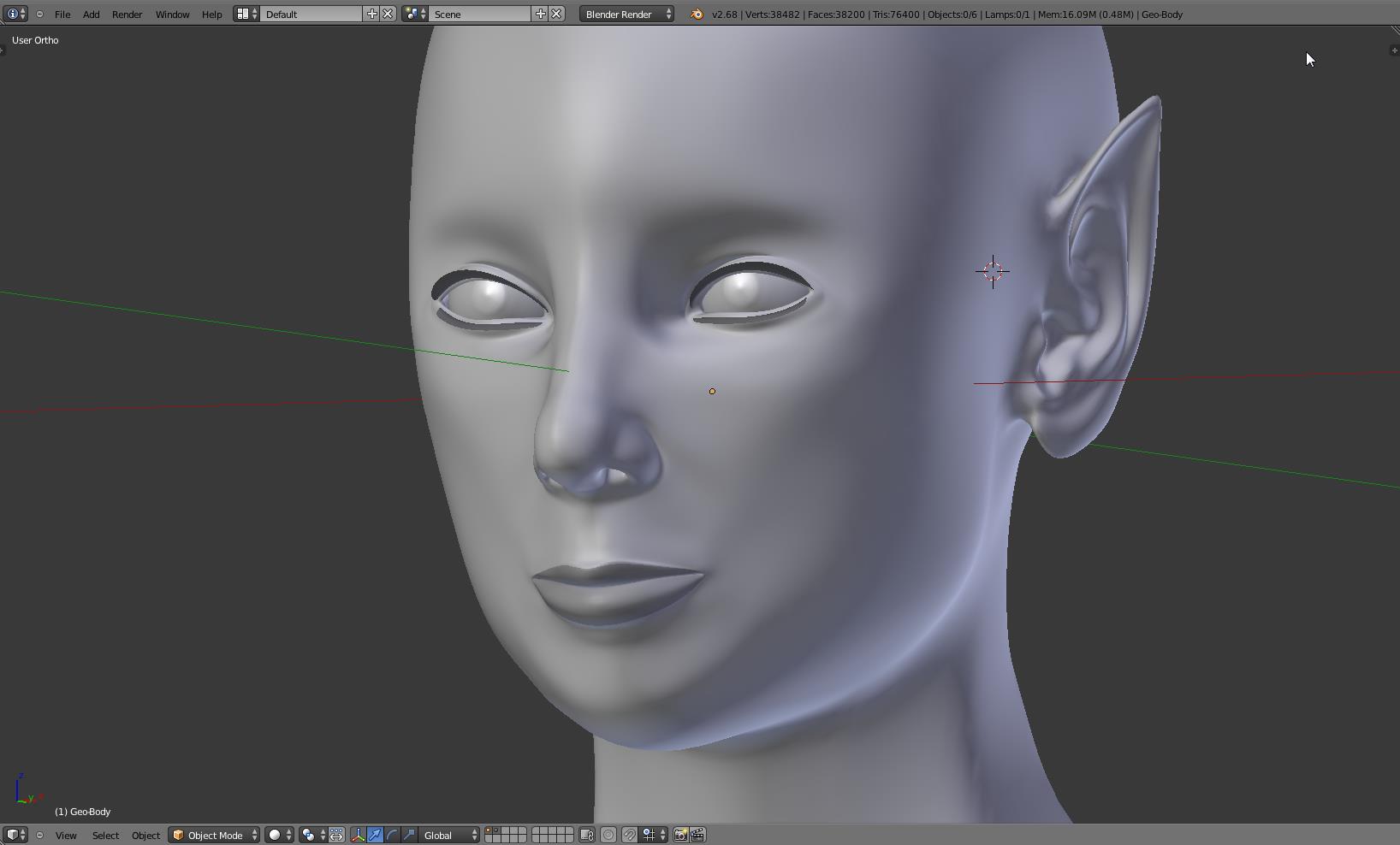Select the translate manipulator arrow
This screenshot has height=845, width=1400.
375,835
